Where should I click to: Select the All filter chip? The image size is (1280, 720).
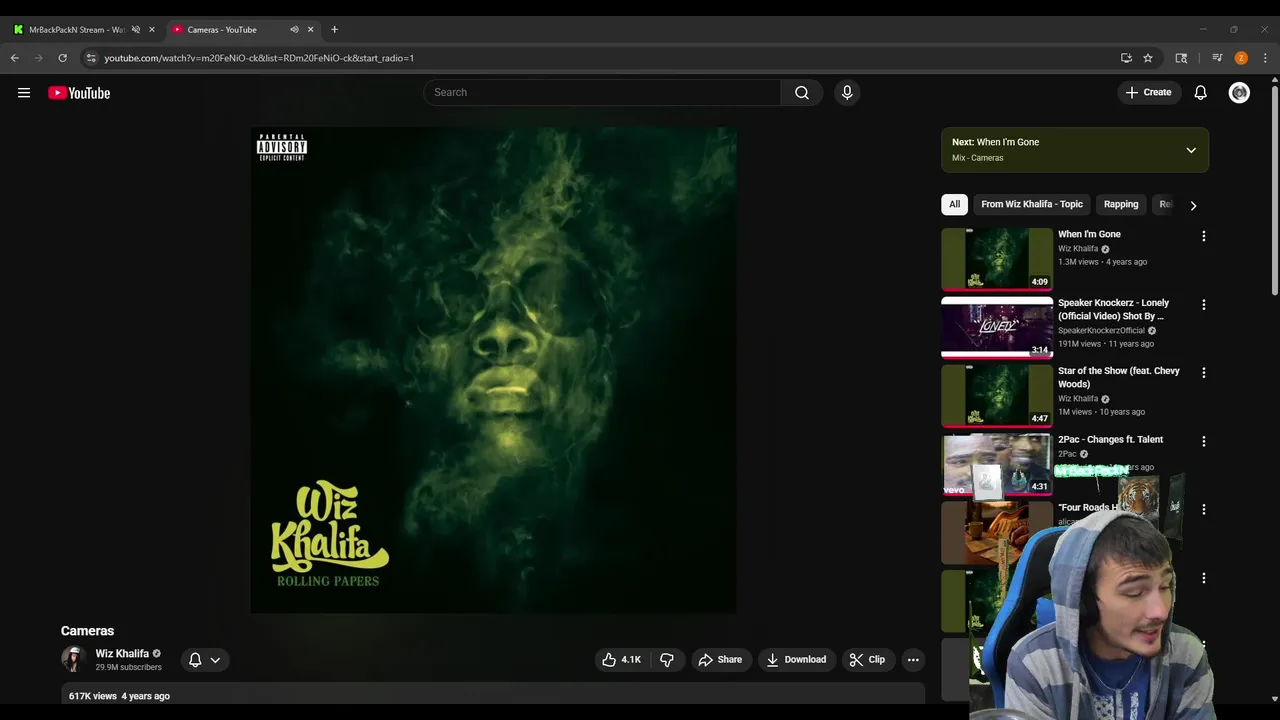[954, 204]
